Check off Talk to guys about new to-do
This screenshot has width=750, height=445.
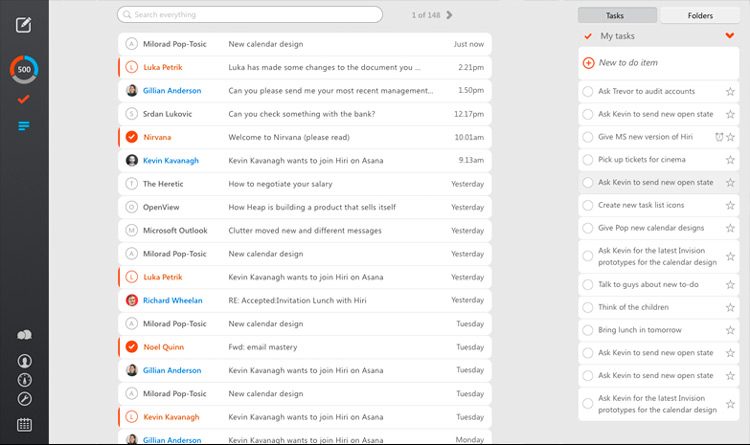(588, 285)
